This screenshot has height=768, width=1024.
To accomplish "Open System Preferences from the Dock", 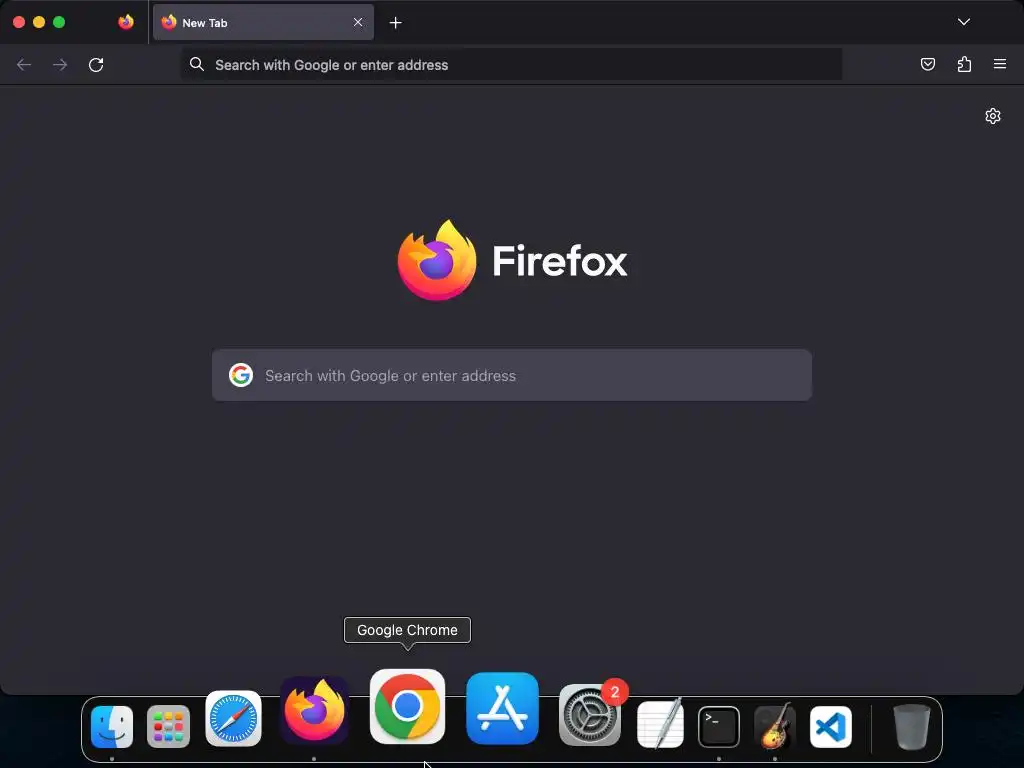I will pyautogui.click(x=590, y=714).
